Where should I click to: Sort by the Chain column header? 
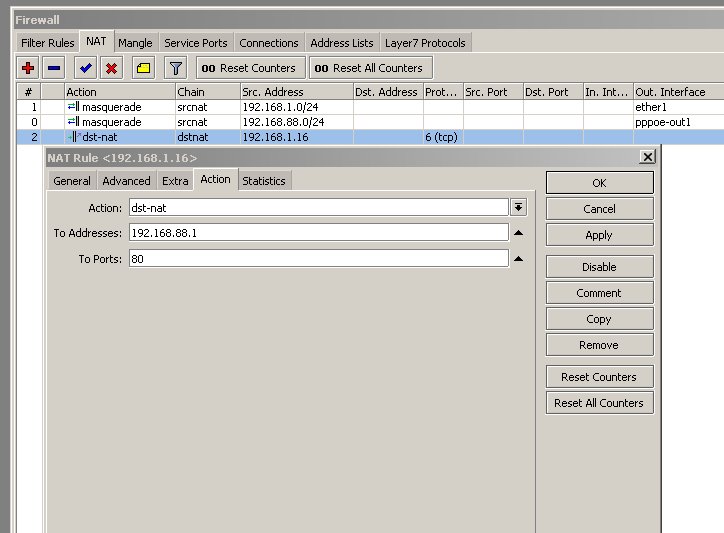click(x=208, y=92)
